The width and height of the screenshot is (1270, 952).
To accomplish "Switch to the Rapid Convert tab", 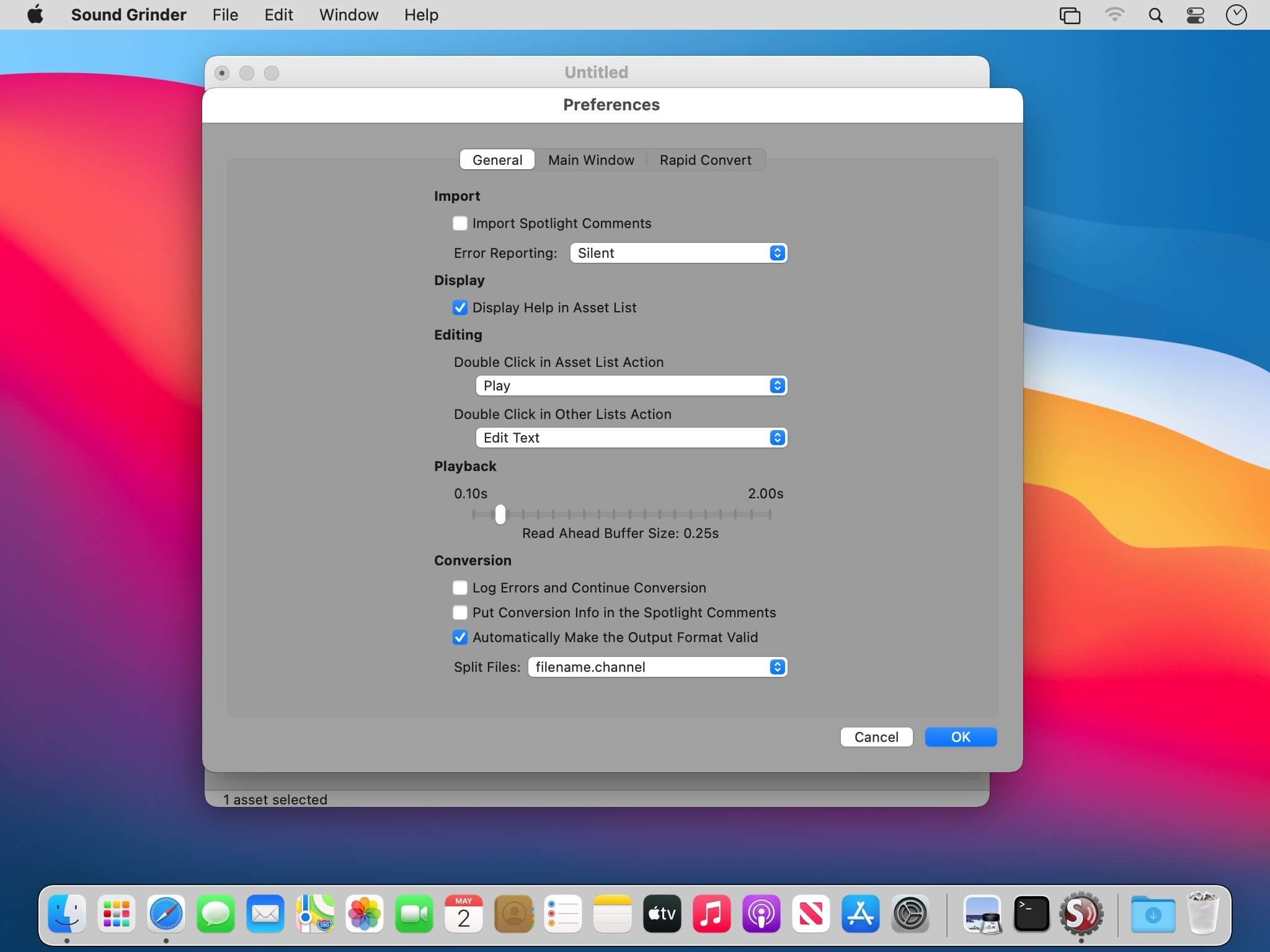I will 705,160.
